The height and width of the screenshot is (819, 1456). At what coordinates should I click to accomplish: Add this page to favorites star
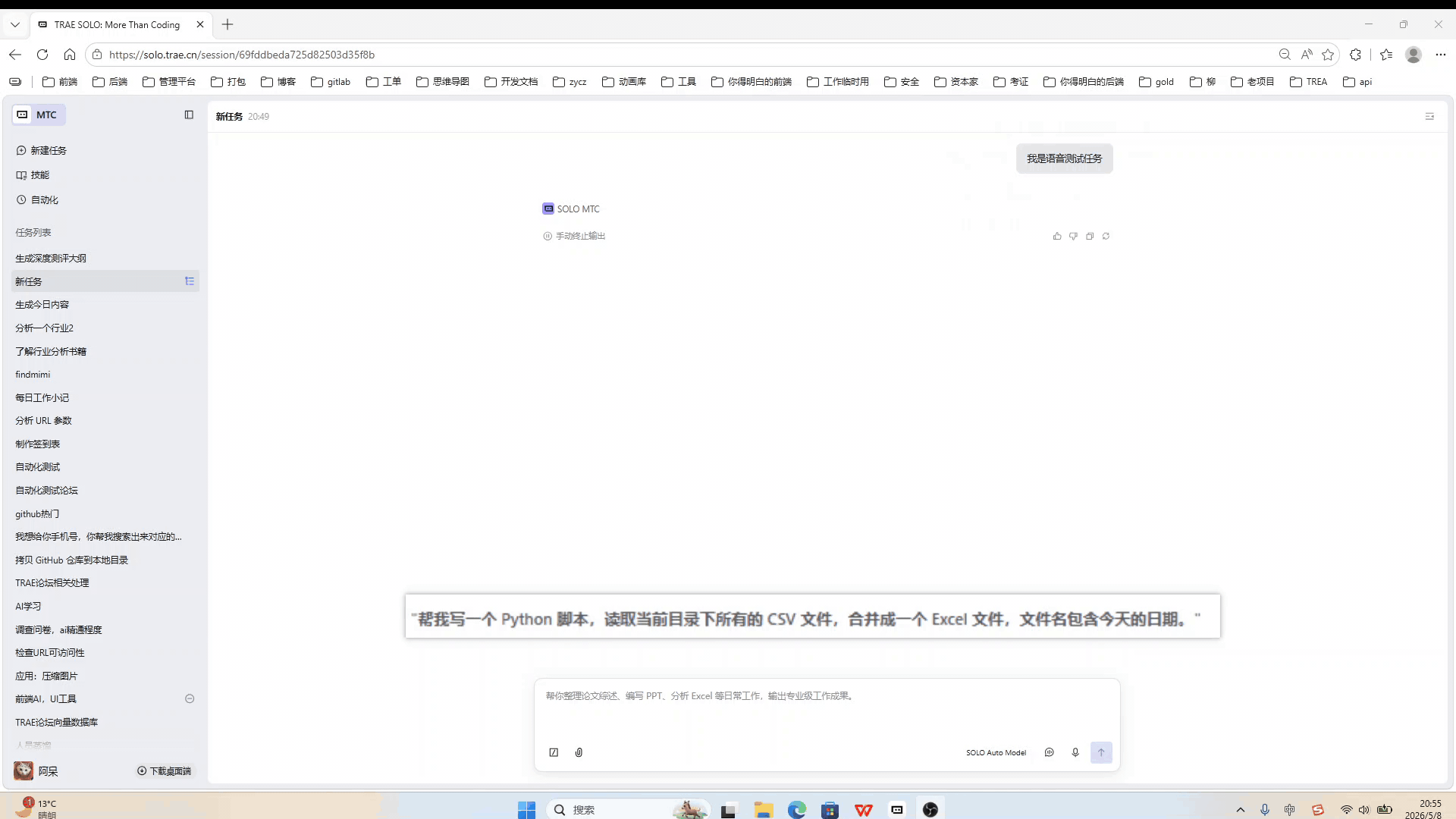point(1328,55)
